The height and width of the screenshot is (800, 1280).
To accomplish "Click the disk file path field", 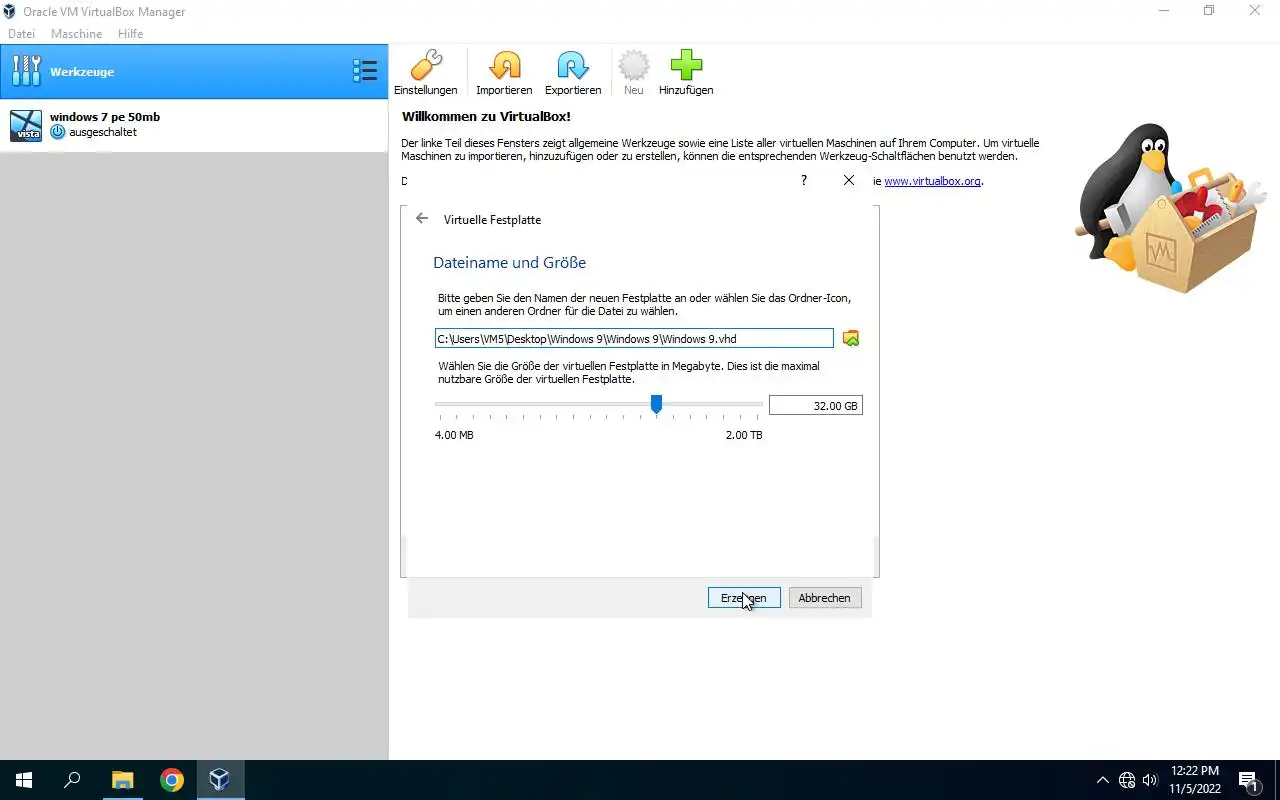I will [634, 339].
